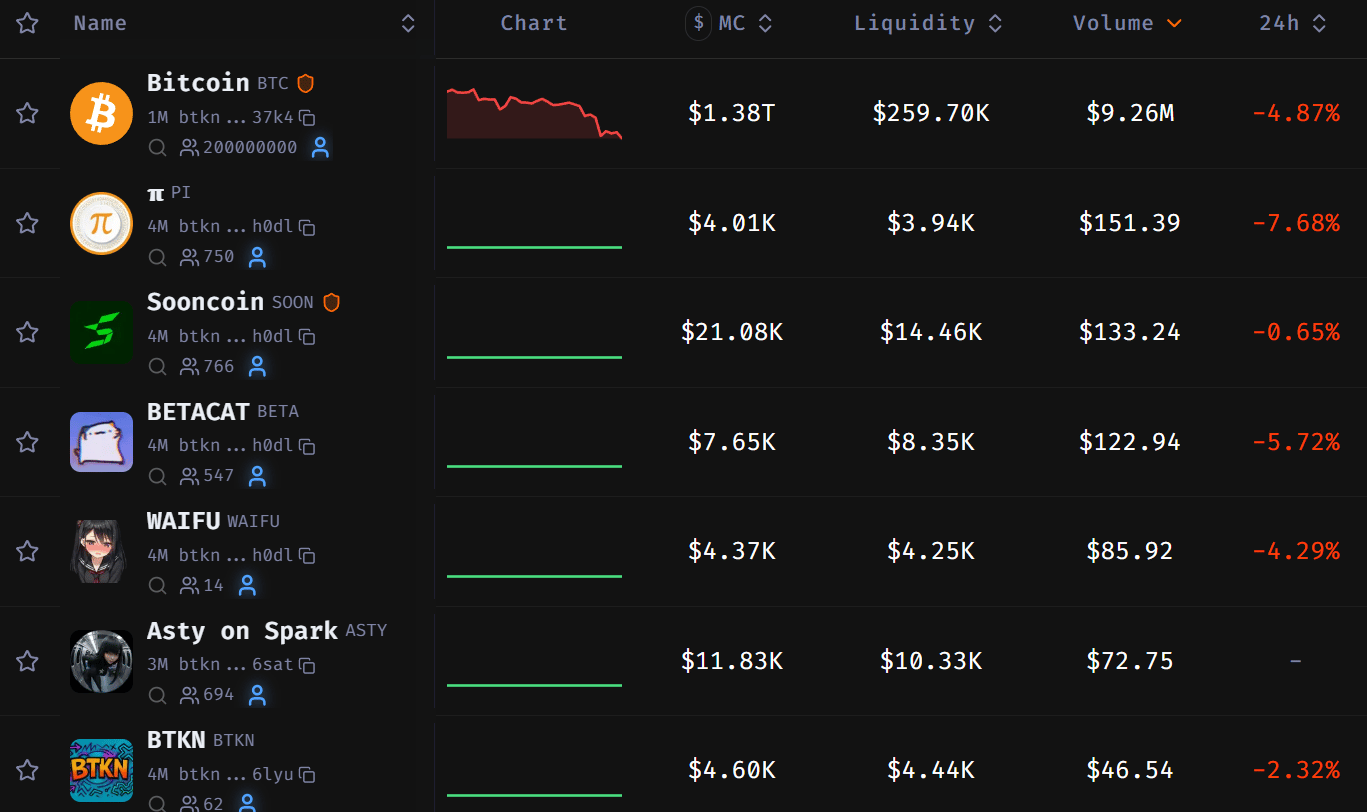Copy Sooncoin contract address
This screenshot has width=1367, height=812.
tap(308, 336)
